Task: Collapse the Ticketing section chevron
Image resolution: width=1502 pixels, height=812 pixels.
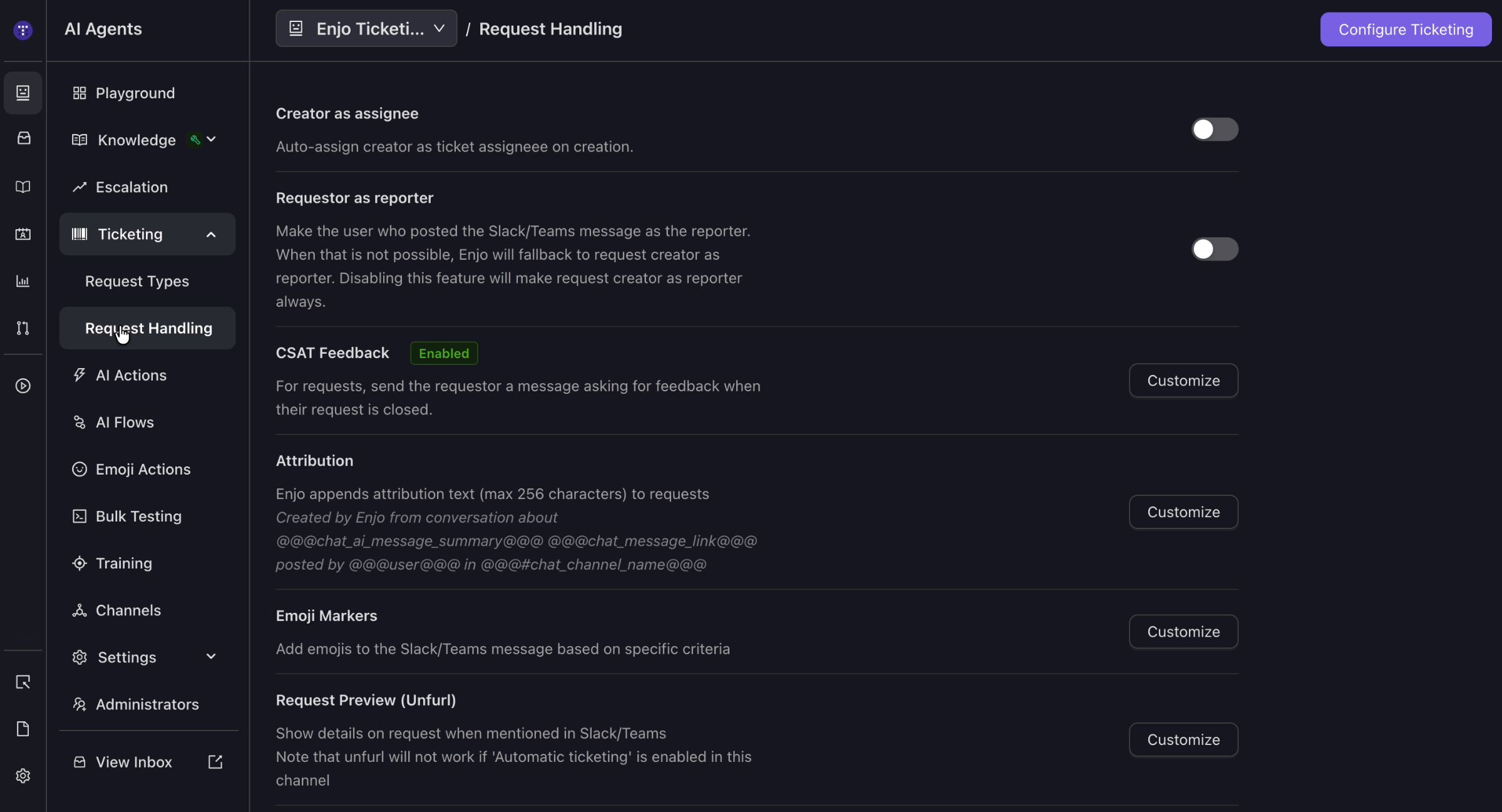Action: pyautogui.click(x=211, y=234)
